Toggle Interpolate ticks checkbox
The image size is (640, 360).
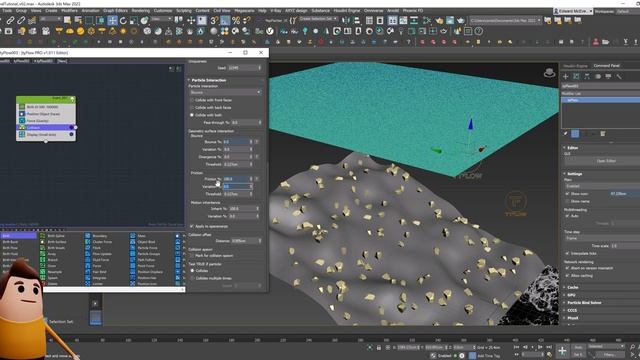pyautogui.click(x=567, y=253)
